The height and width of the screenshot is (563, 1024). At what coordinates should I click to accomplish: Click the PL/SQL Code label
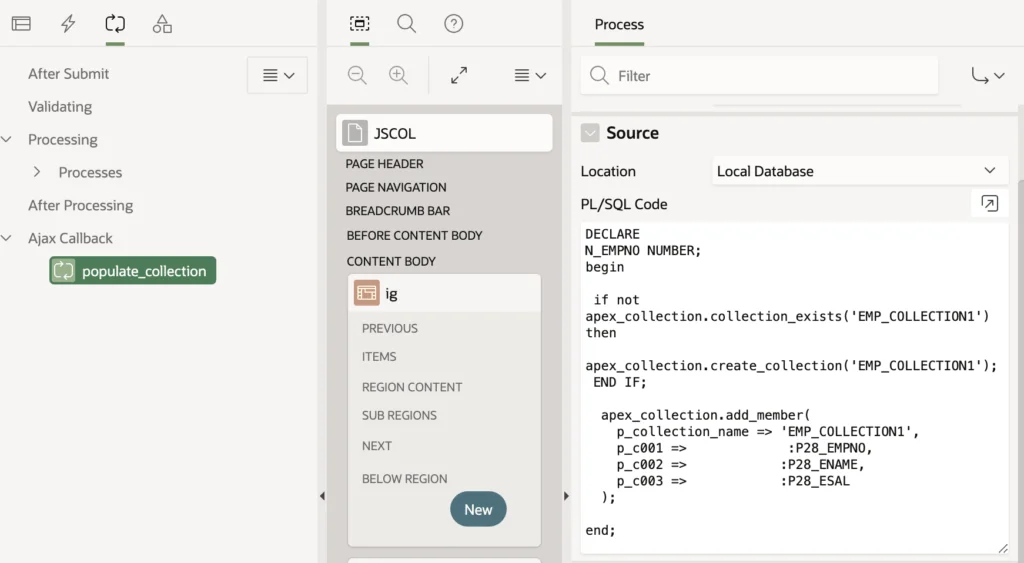coord(624,204)
